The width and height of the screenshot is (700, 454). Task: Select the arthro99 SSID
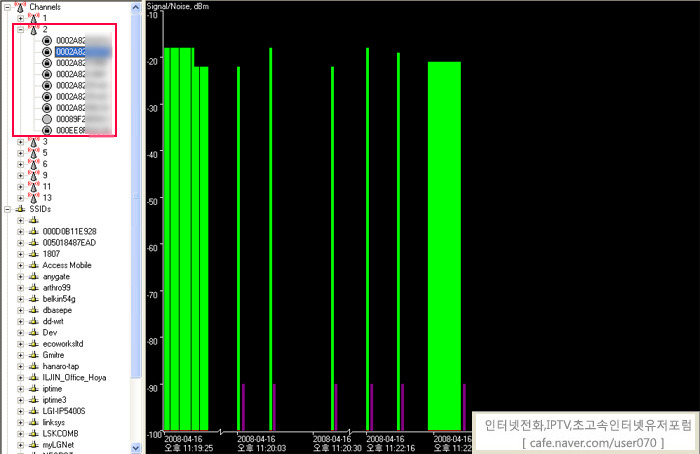coord(56,287)
